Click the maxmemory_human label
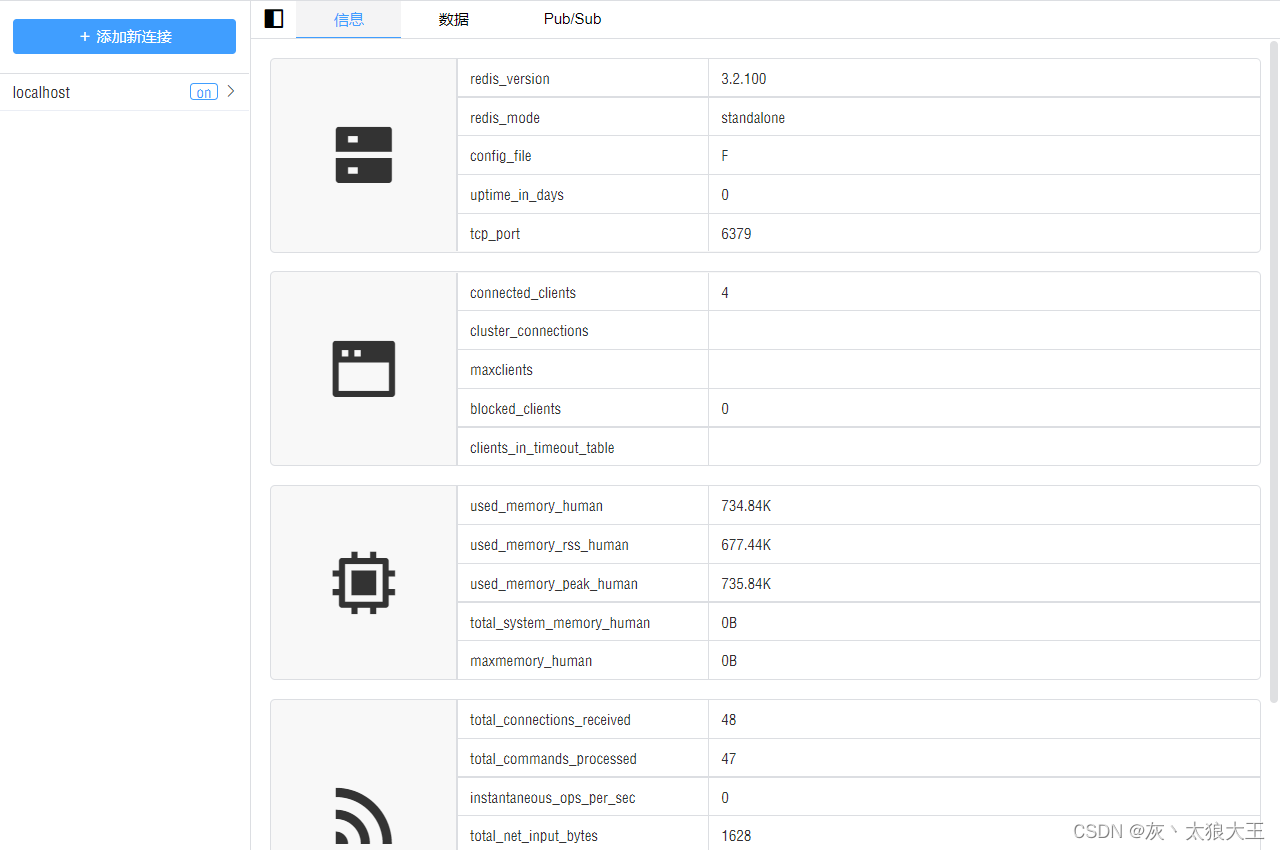1280x850 pixels. pos(531,661)
